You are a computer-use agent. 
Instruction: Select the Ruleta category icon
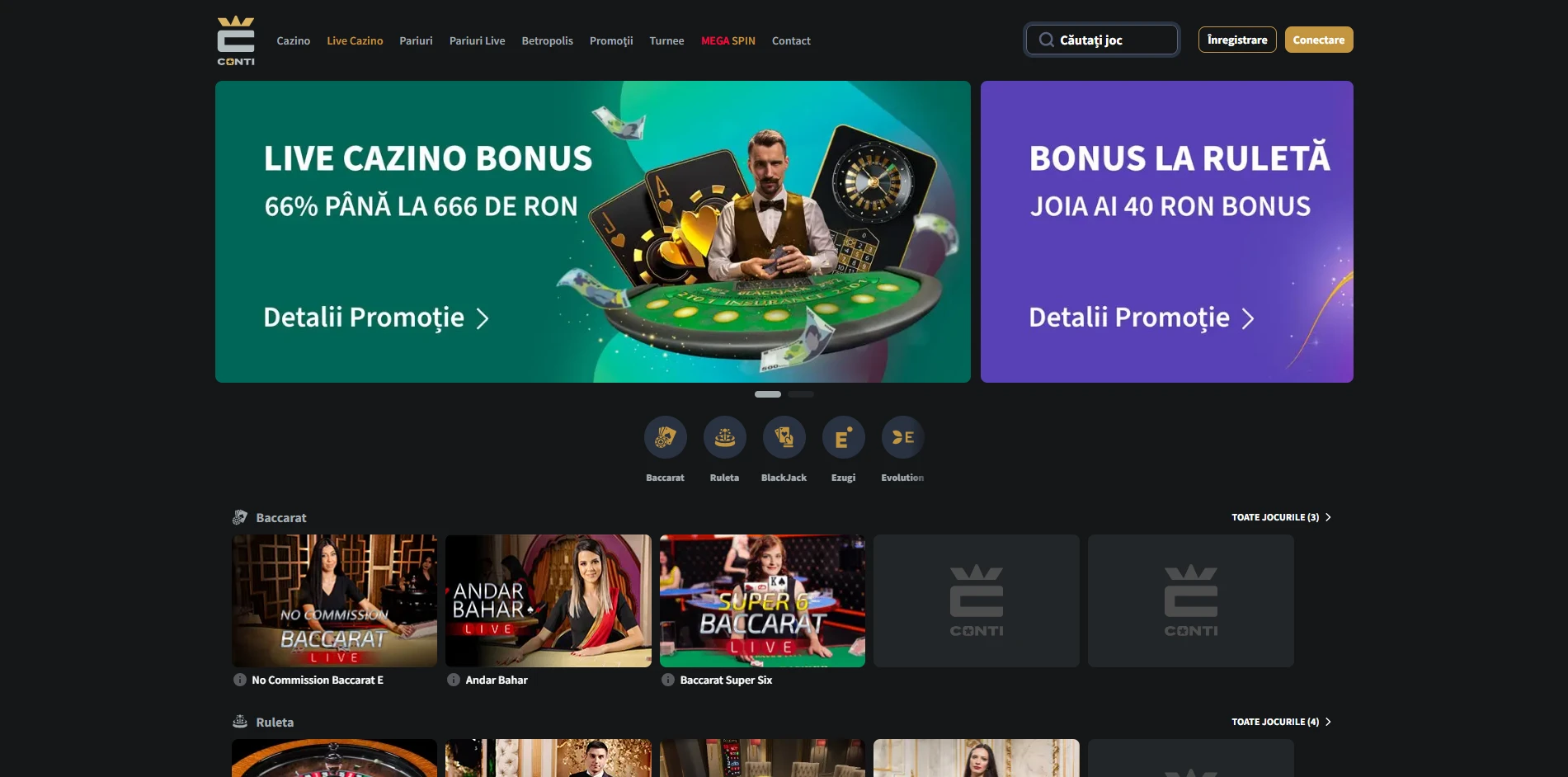[724, 437]
